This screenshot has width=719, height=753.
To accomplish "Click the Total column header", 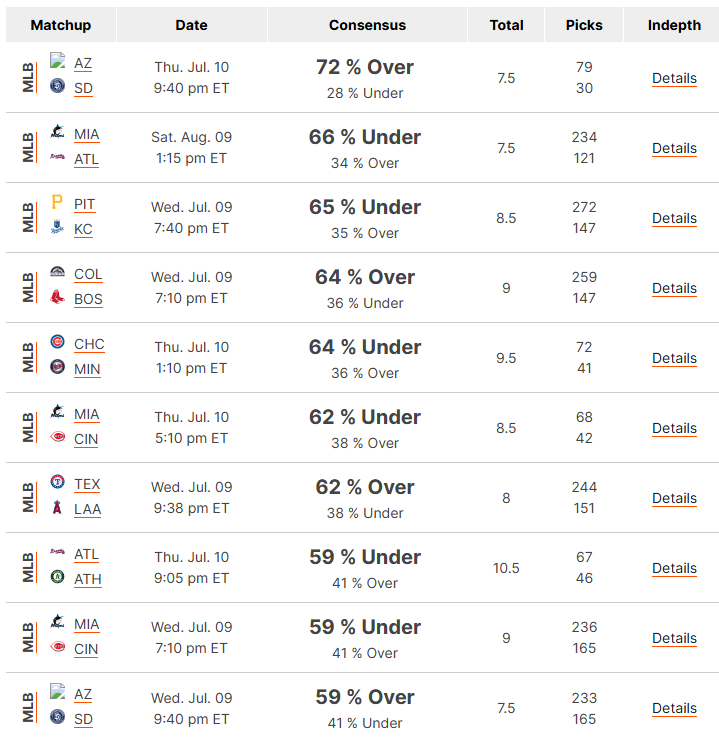I will [506, 25].
